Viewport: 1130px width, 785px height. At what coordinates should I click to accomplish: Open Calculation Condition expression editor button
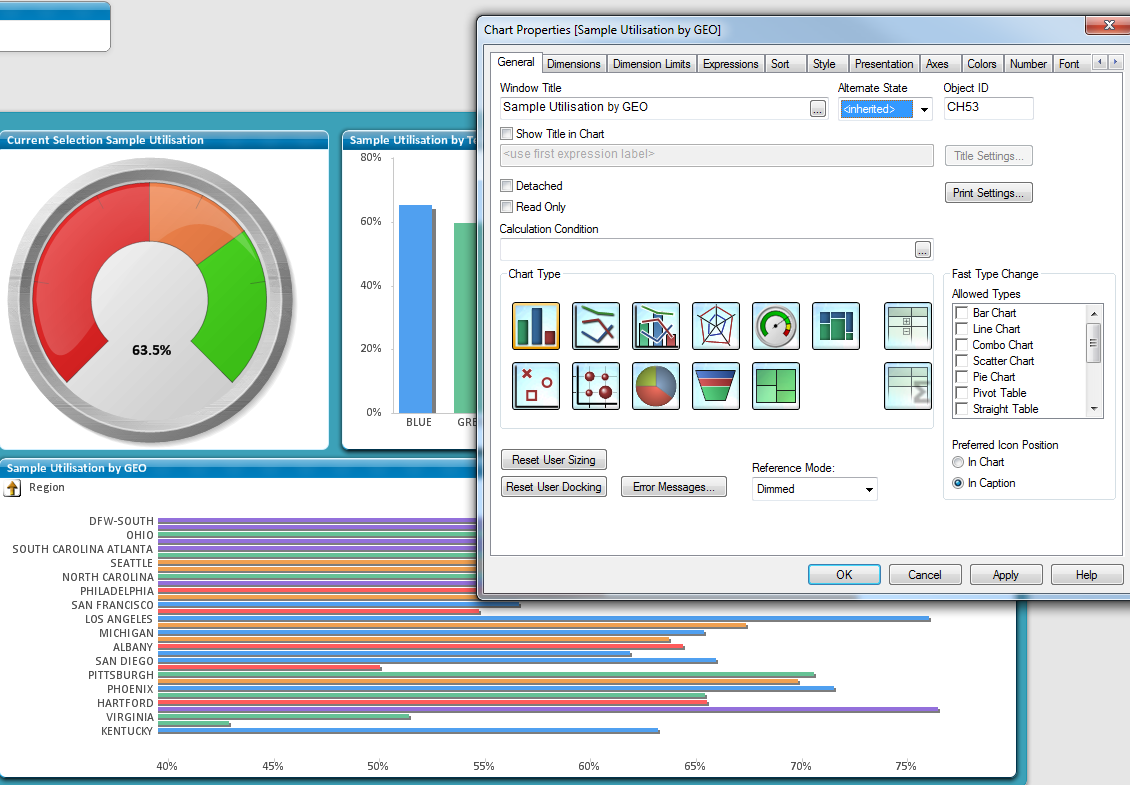922,250
